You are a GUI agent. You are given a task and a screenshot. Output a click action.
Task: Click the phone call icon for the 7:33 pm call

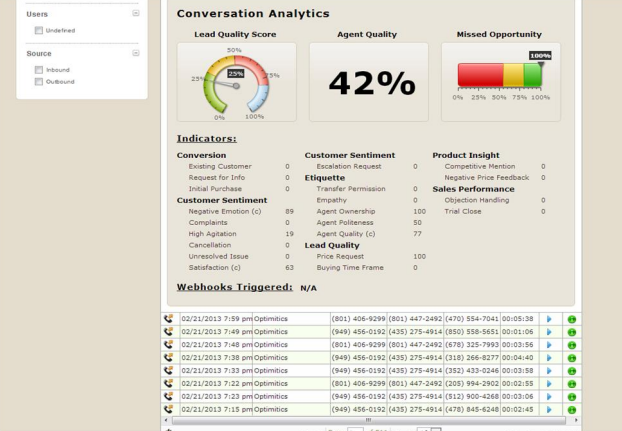(x=169, y=371)
